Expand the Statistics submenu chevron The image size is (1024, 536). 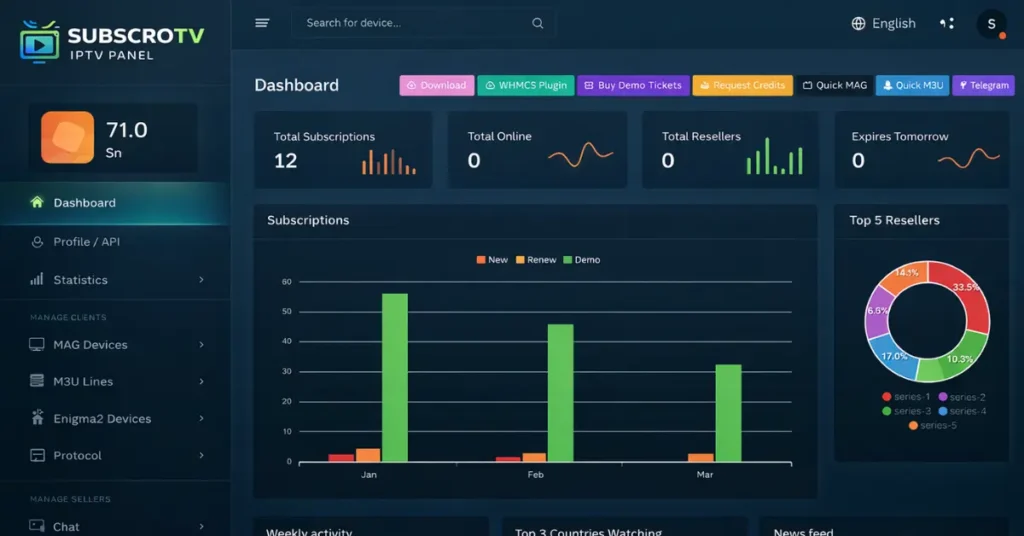(x=201, y=280)
